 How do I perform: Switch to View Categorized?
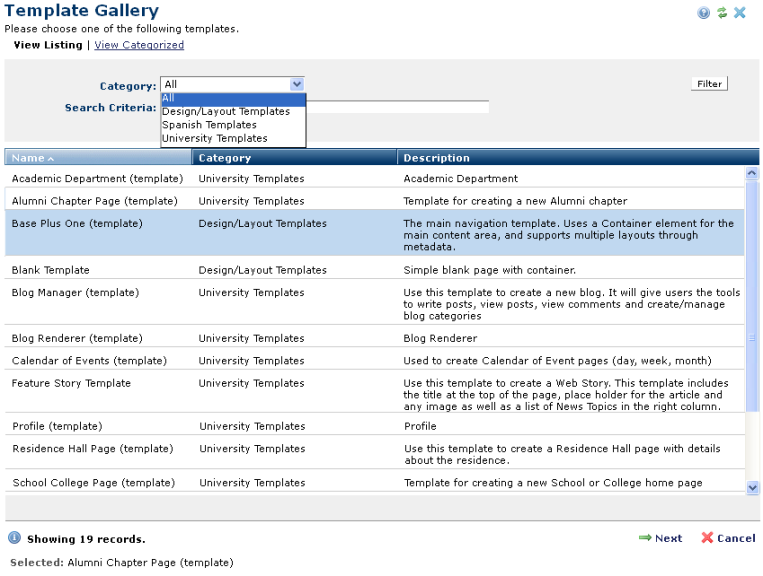[139, 45]
